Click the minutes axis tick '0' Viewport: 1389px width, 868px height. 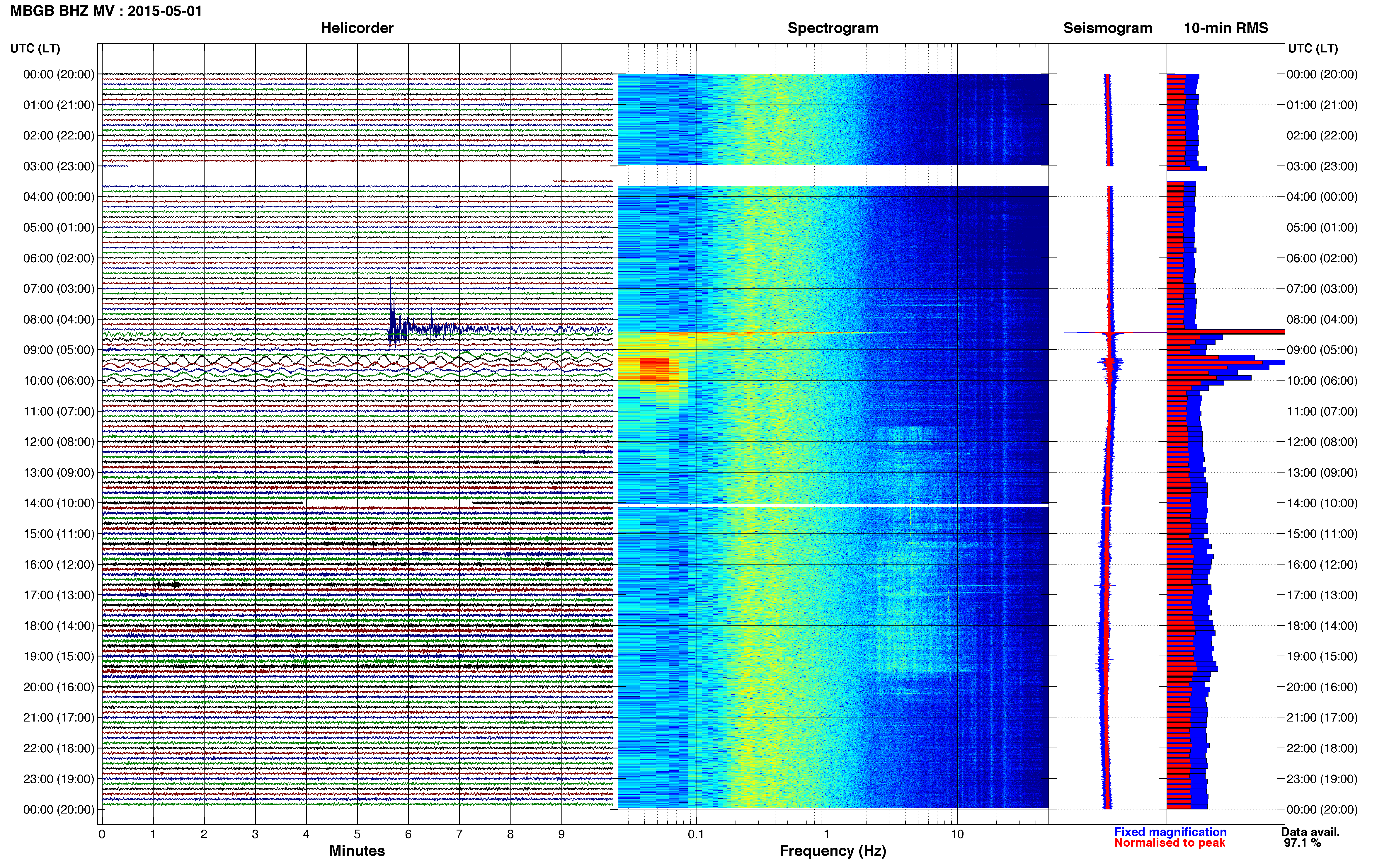coord(102,834)
